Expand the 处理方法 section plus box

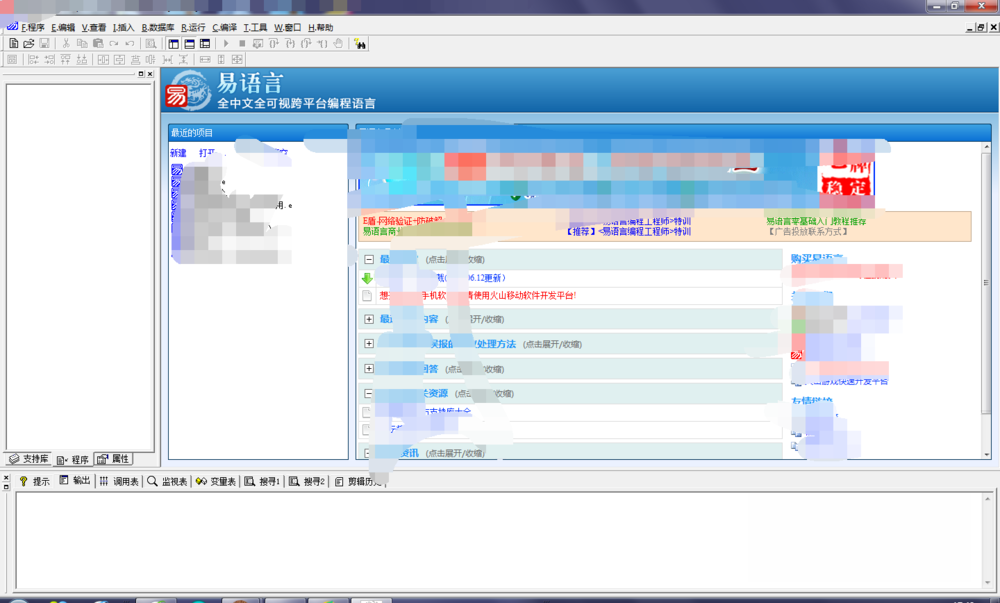(369, 344)
